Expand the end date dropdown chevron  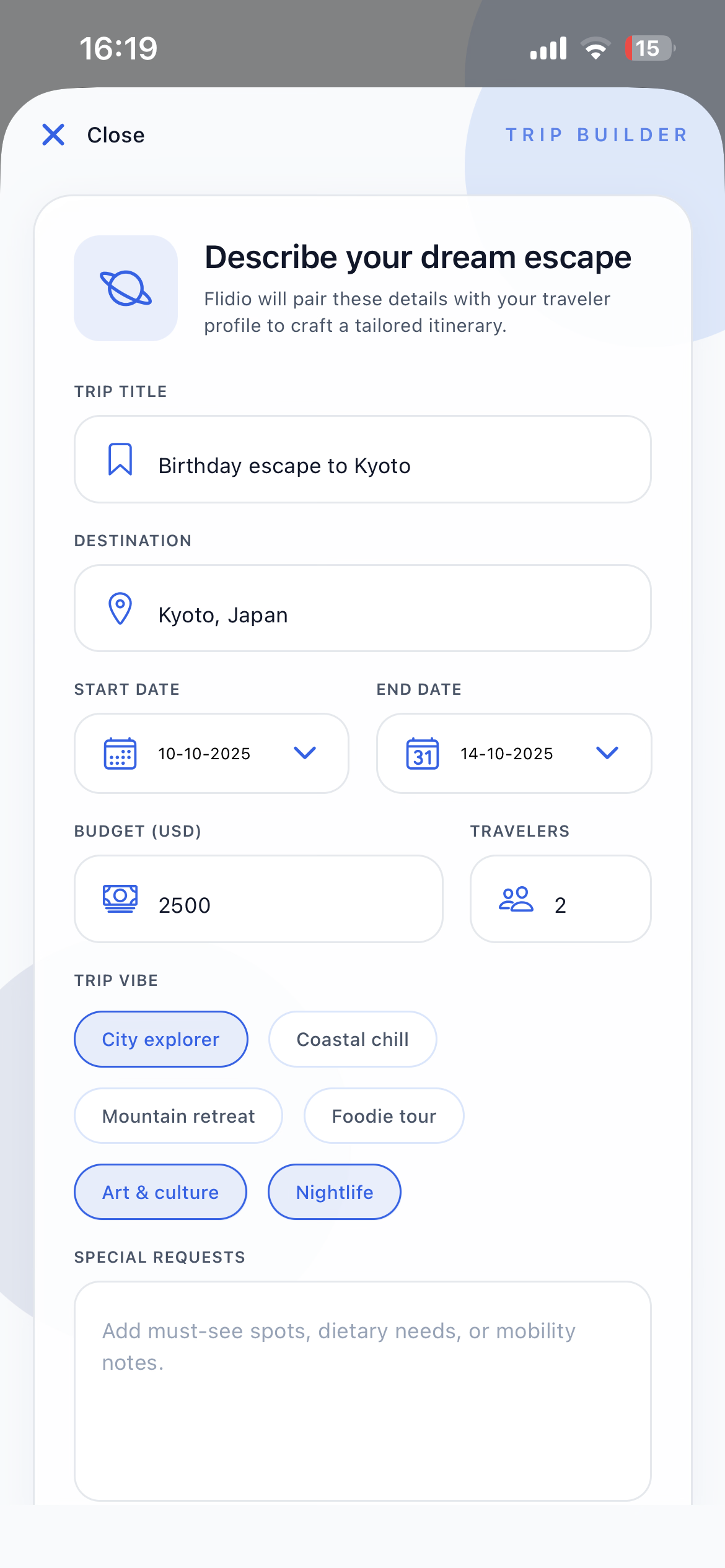(x=607, y=752)
